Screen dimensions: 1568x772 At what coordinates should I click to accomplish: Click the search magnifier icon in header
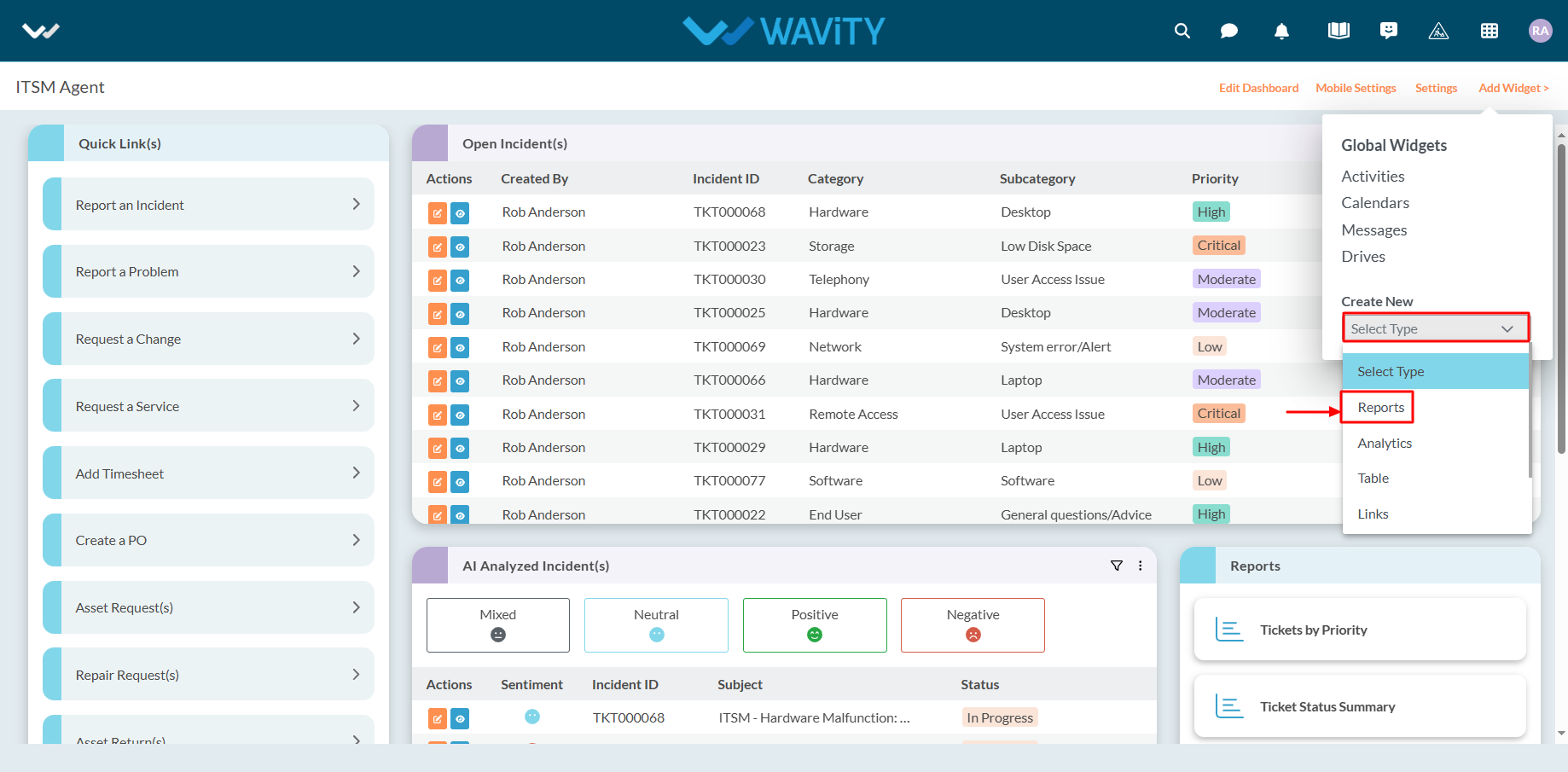[x=1182, y=31]
